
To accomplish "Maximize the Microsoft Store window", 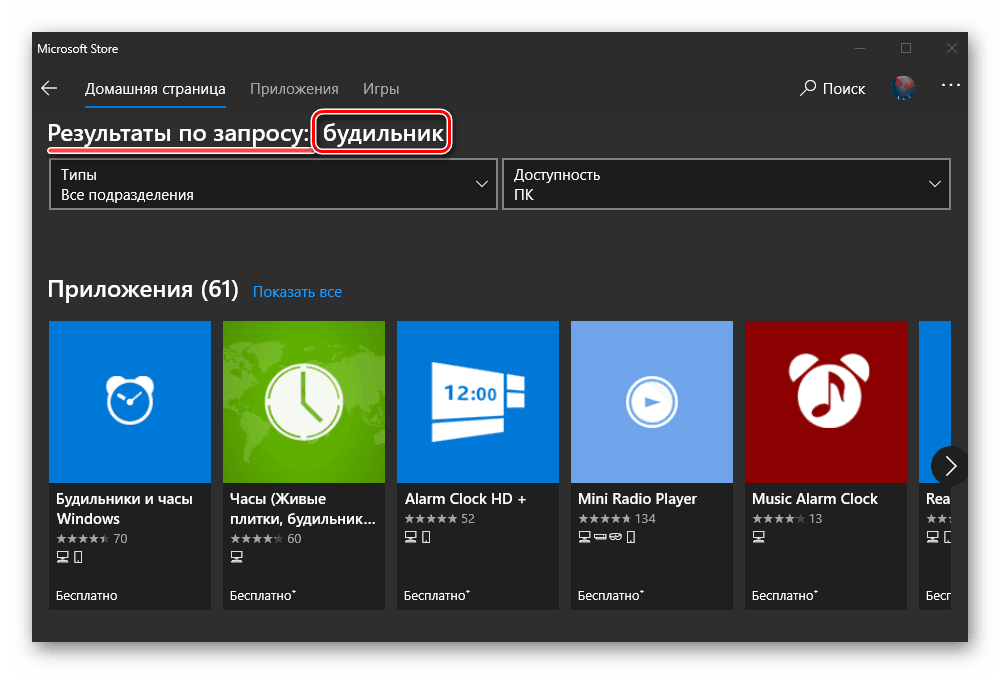I will coord(906,48).
